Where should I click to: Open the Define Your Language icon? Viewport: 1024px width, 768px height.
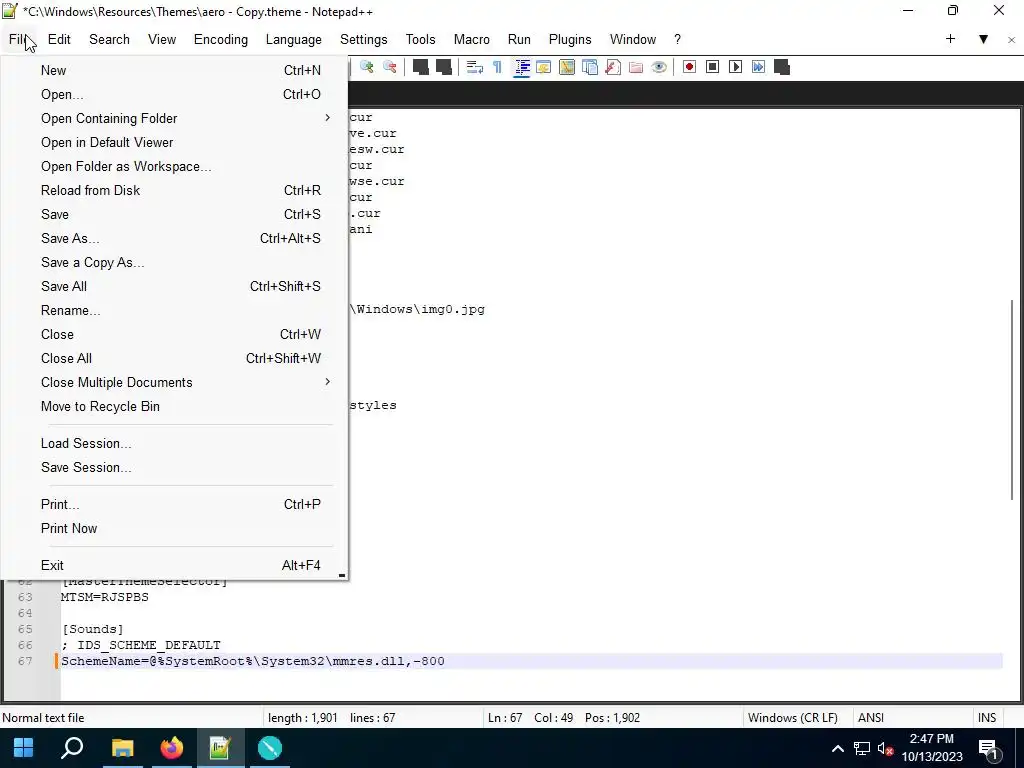pos(543,67)
